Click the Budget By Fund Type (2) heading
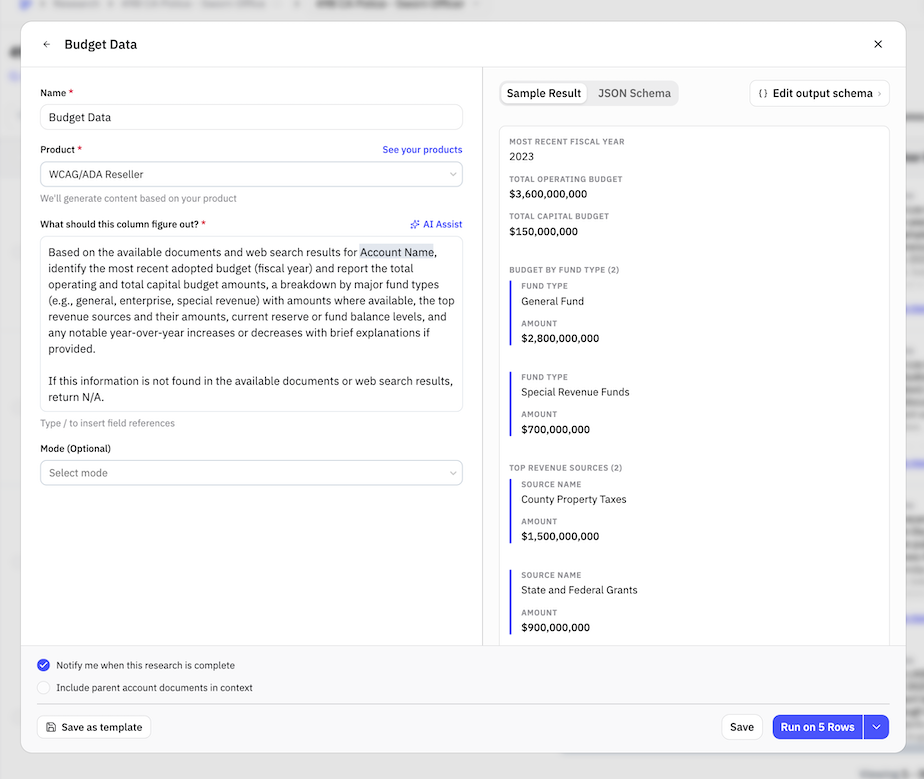The width and height of the screenshot is (924, 779). point(564,270)
